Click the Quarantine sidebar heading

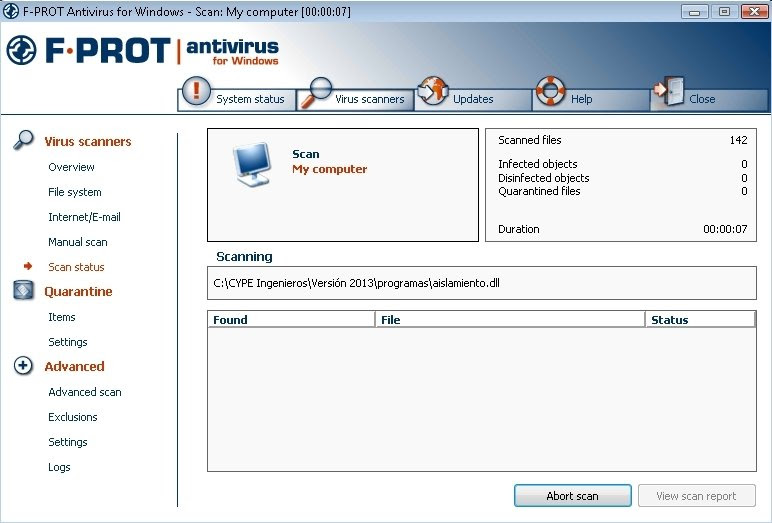(x=78, y=292)
